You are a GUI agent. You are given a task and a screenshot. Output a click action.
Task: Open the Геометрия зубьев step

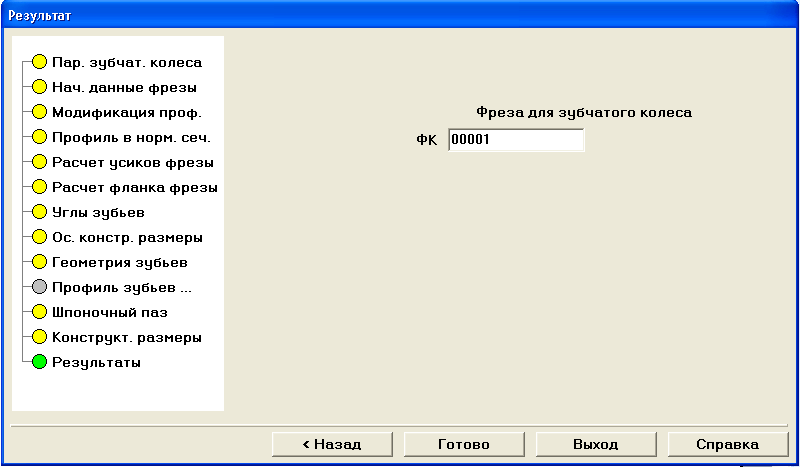(120, 263)
